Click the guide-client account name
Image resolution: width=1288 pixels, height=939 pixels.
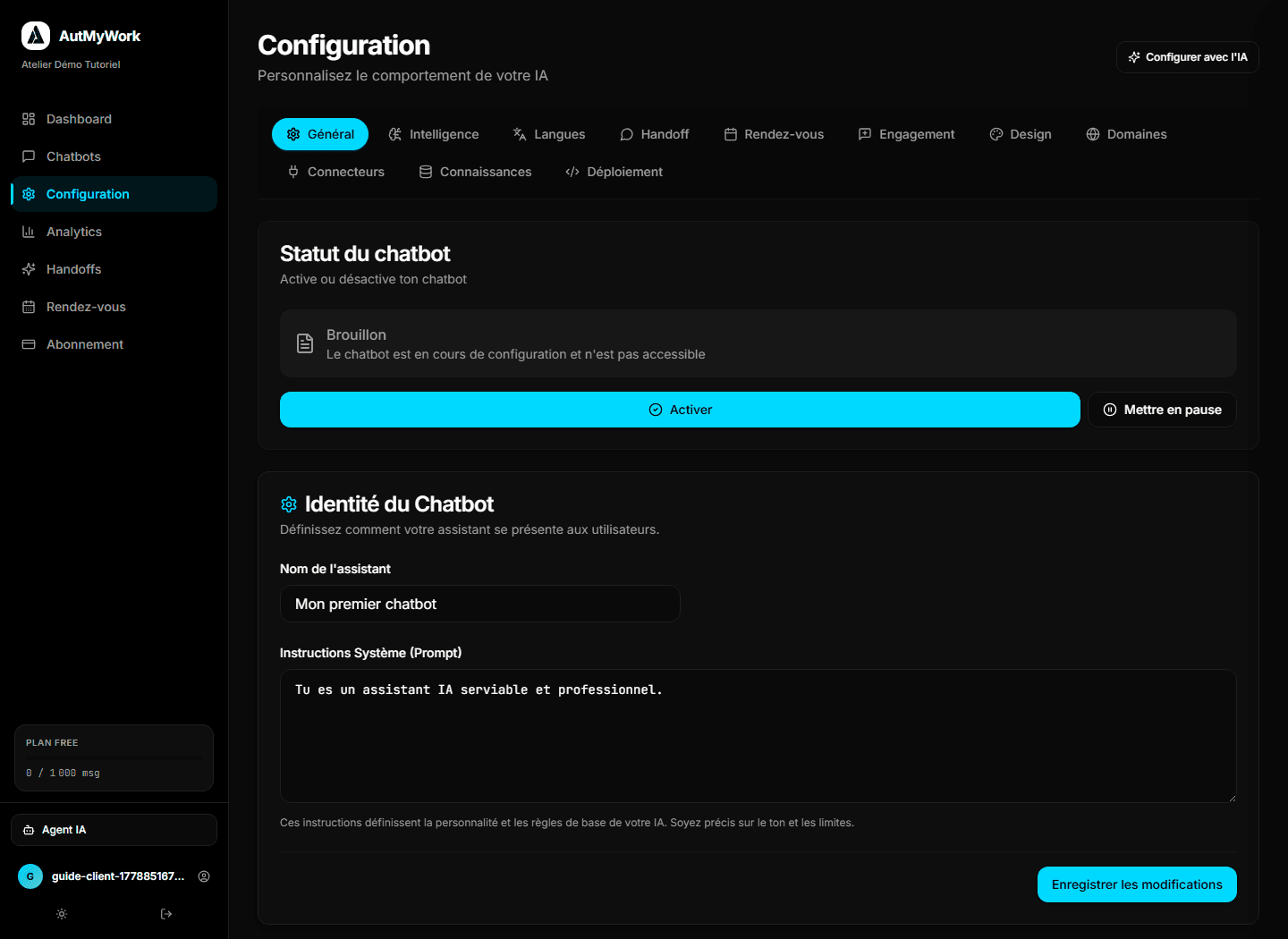pos(118,876)
